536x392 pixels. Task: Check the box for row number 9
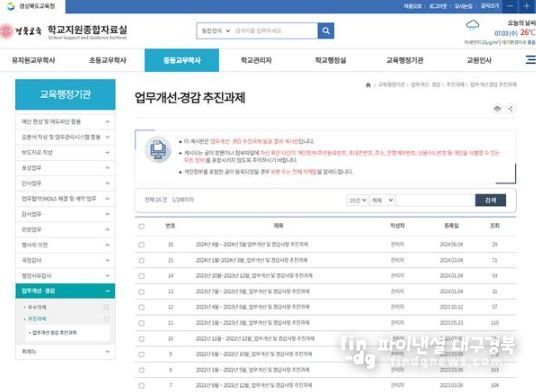tap(142, 354)
